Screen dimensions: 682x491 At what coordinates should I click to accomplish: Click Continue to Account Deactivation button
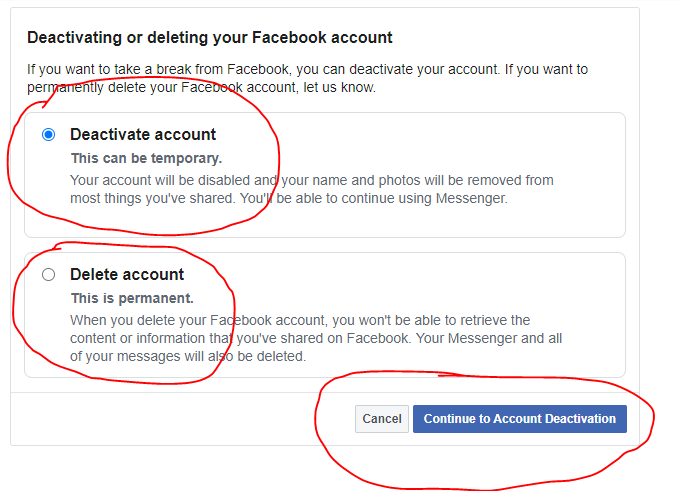(x=520, y=419)
